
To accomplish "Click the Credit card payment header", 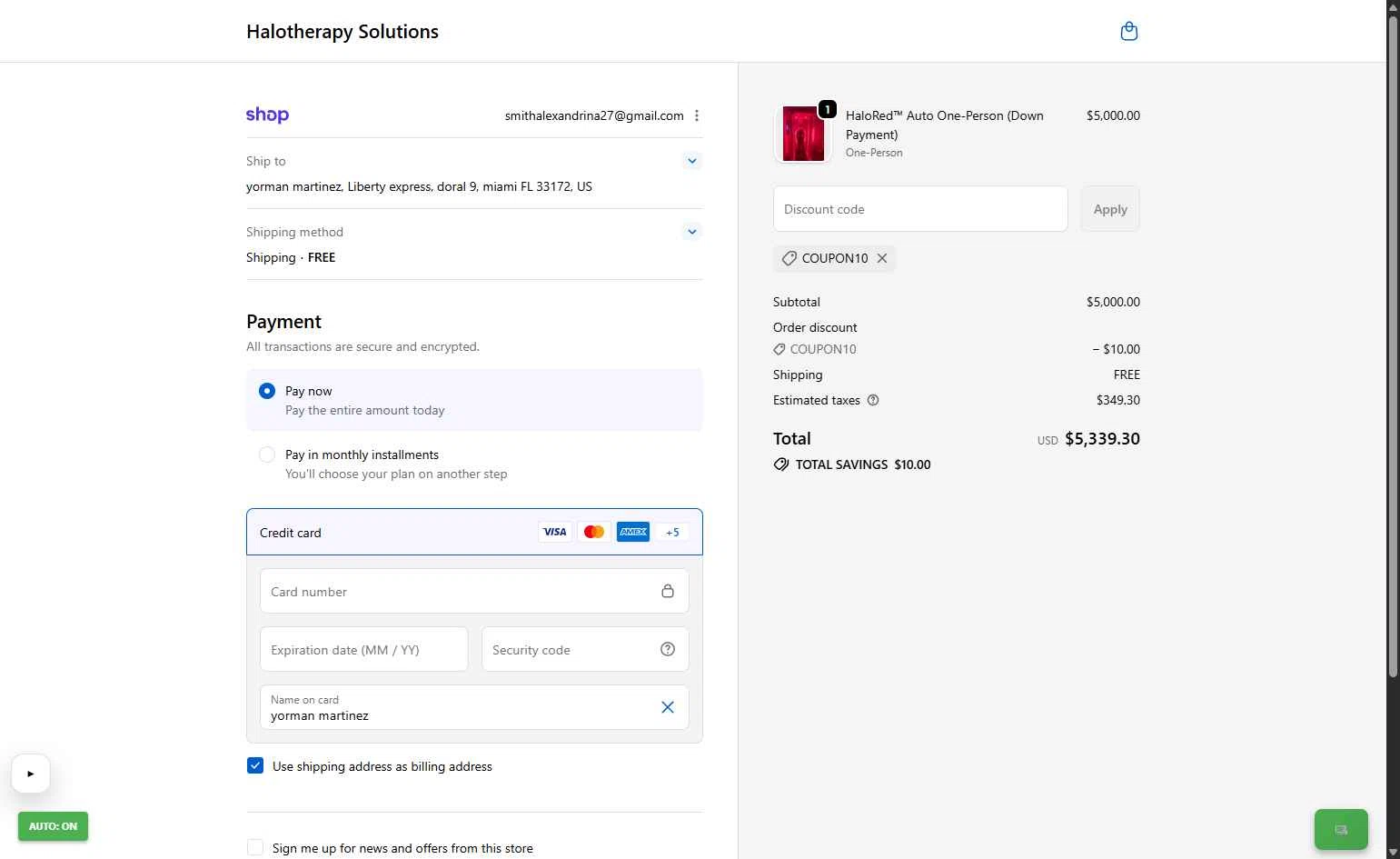I will 474,532.
